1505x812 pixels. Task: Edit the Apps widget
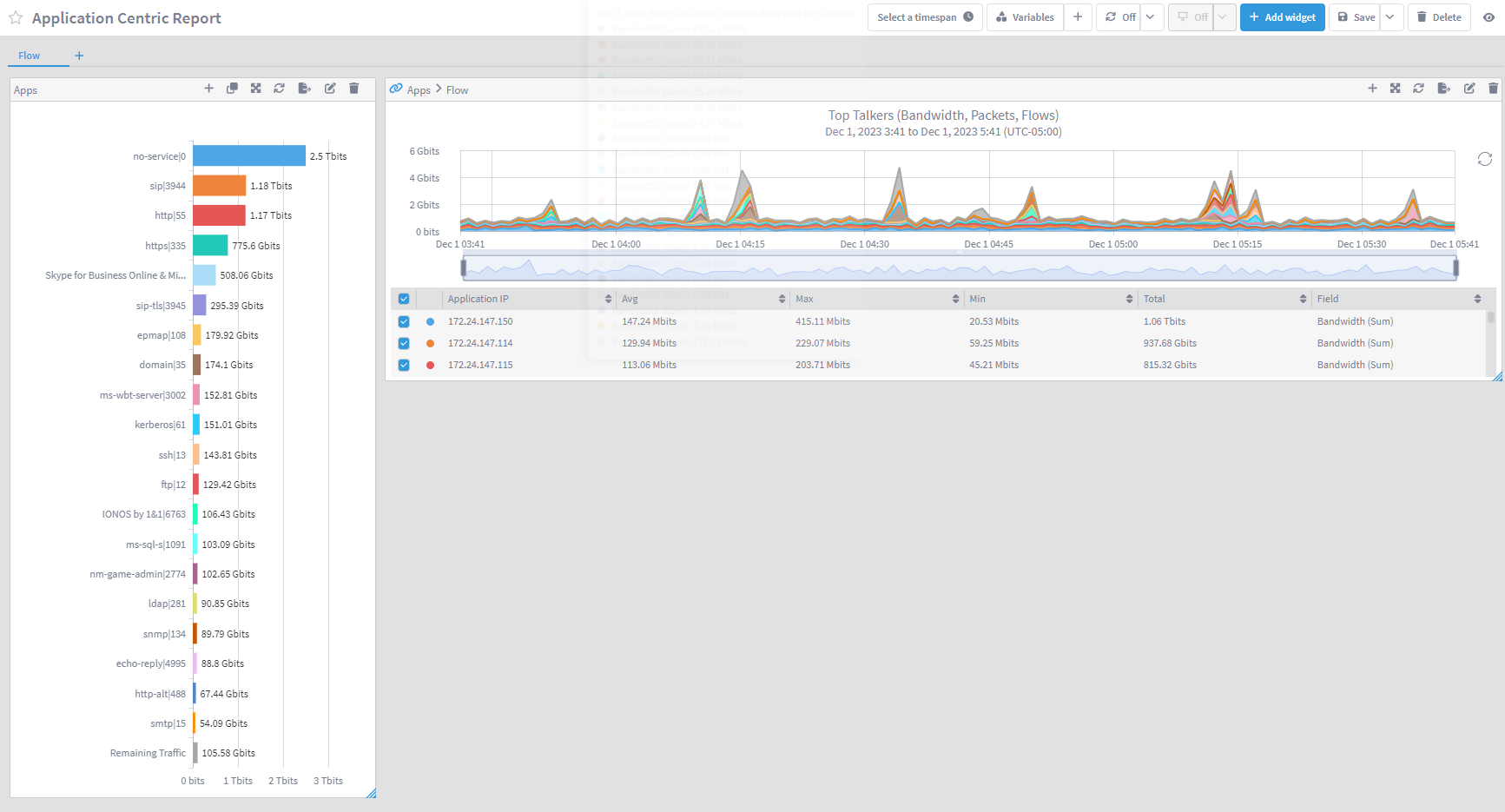(330, 89)
